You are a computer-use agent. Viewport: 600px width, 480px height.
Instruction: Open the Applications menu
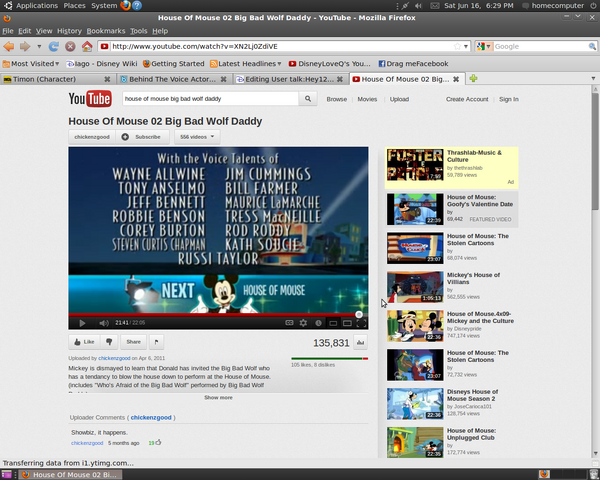pos(37,5)
